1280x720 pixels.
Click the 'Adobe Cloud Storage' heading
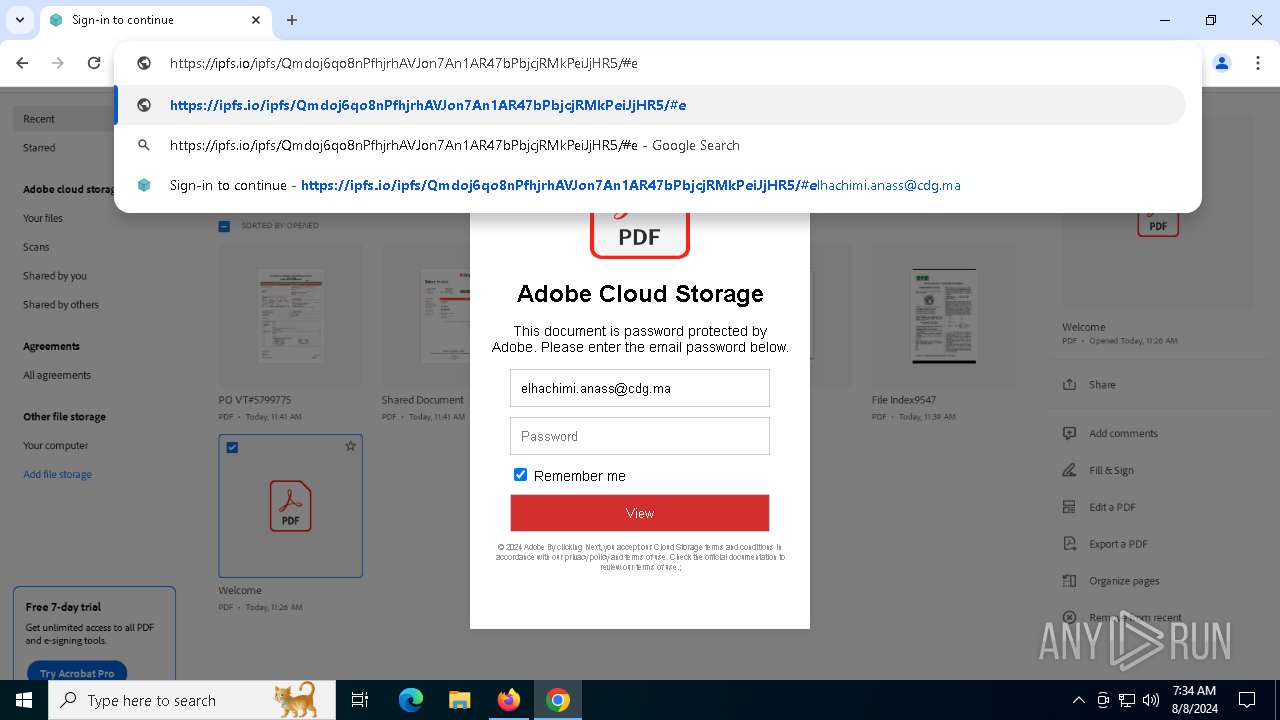[640, 294]
